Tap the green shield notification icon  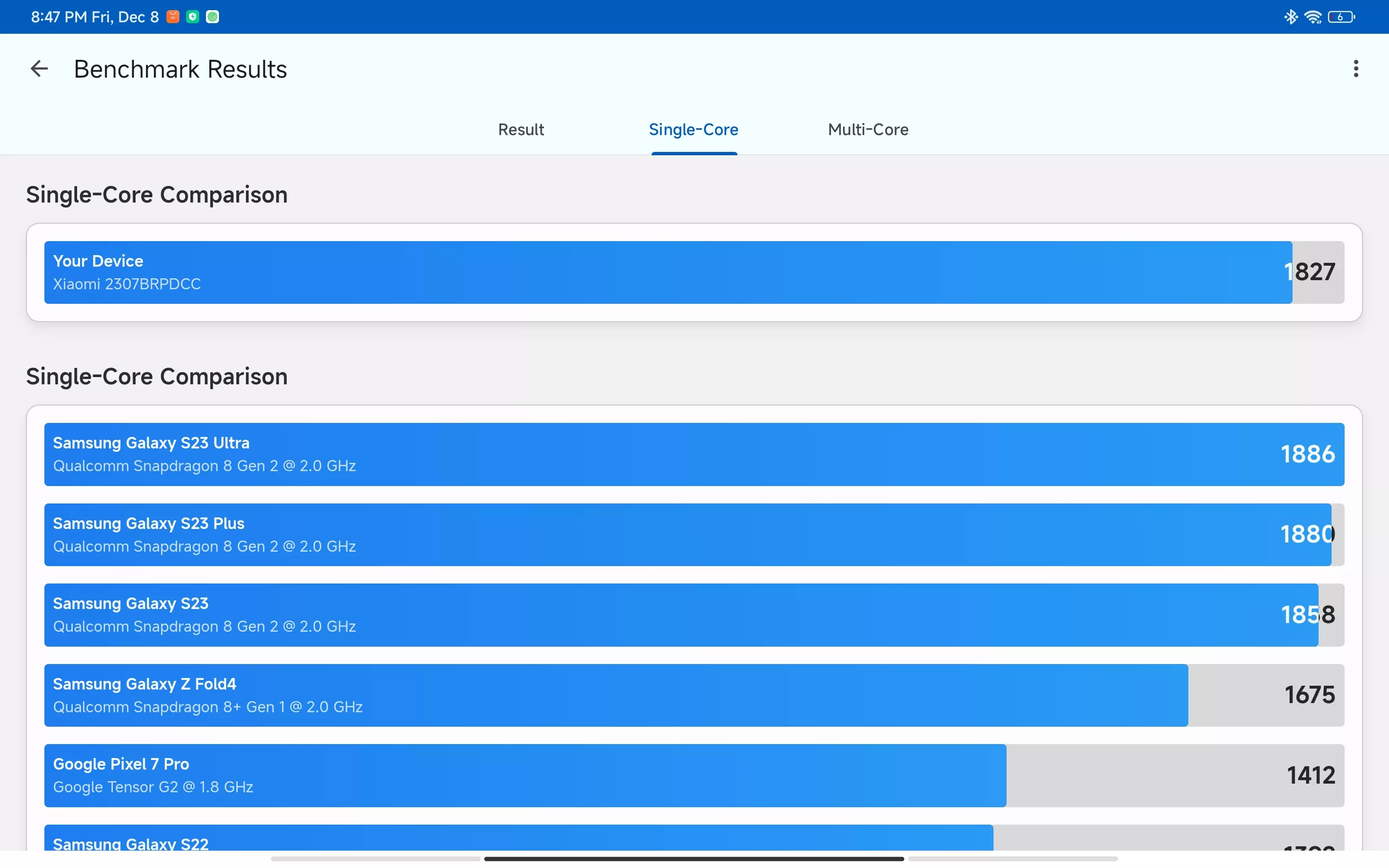(193, 17)
